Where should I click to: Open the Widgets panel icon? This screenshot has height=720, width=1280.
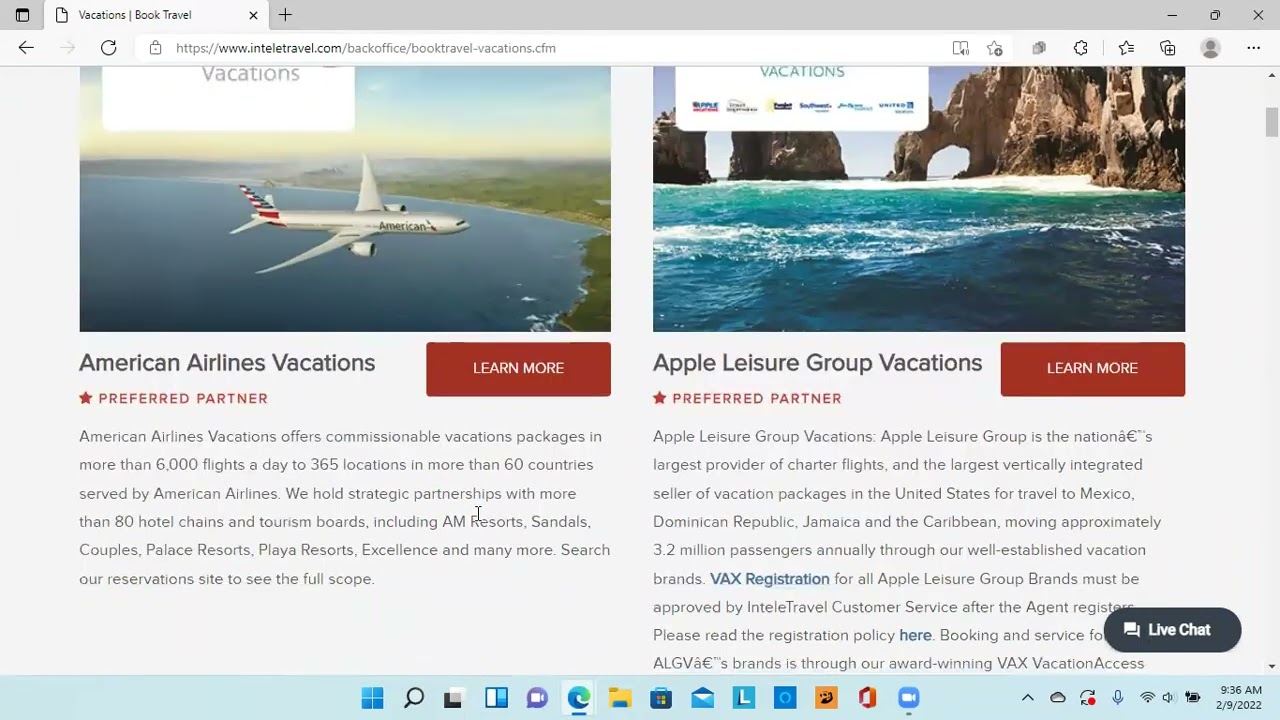496,698
